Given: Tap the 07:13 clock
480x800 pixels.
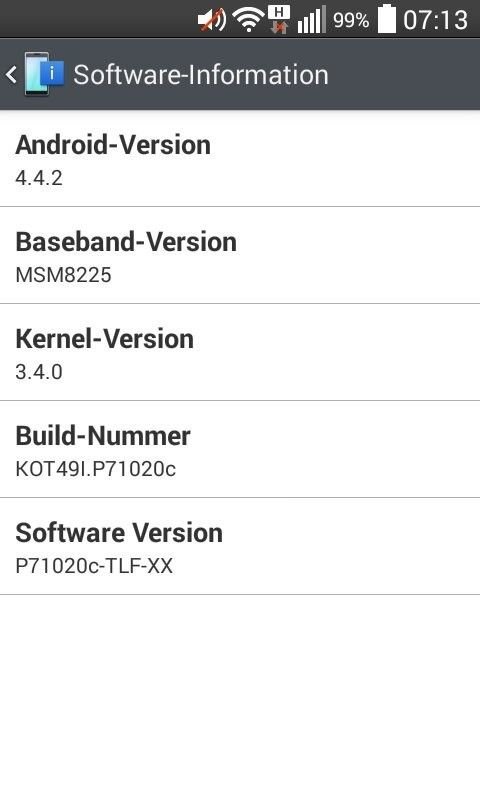Looking at the screenshot, I should pos(435,20).
